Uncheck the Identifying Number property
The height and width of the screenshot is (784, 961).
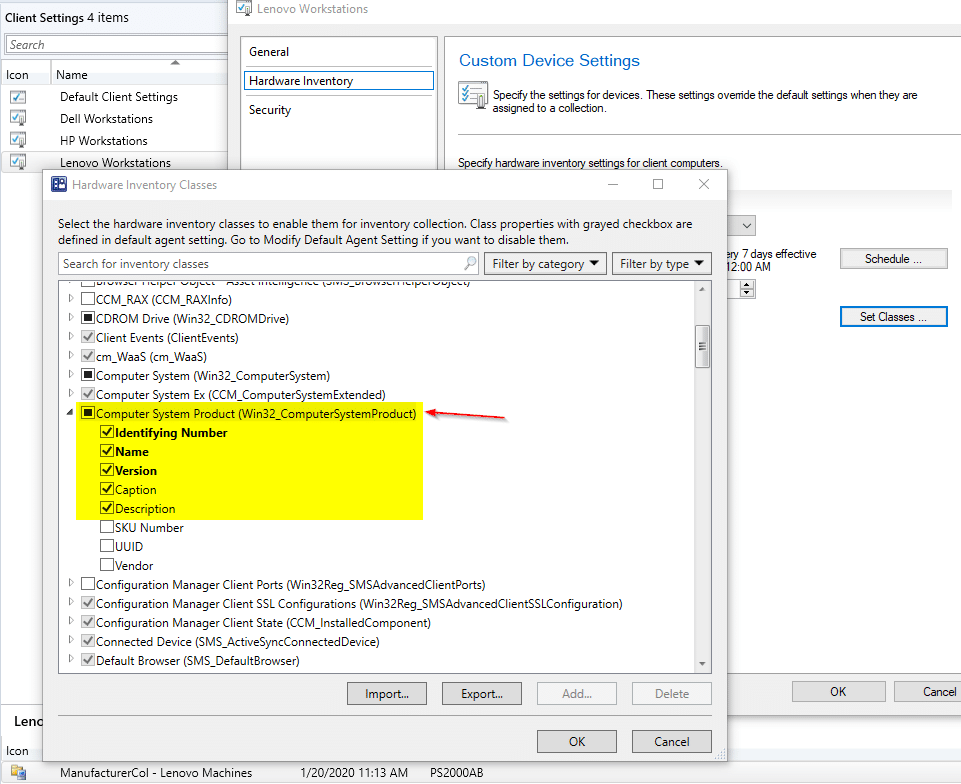107,433
